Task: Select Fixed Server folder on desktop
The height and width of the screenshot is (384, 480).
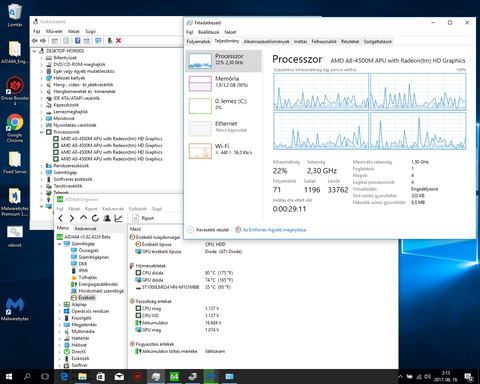Action: tap(15, 162)
